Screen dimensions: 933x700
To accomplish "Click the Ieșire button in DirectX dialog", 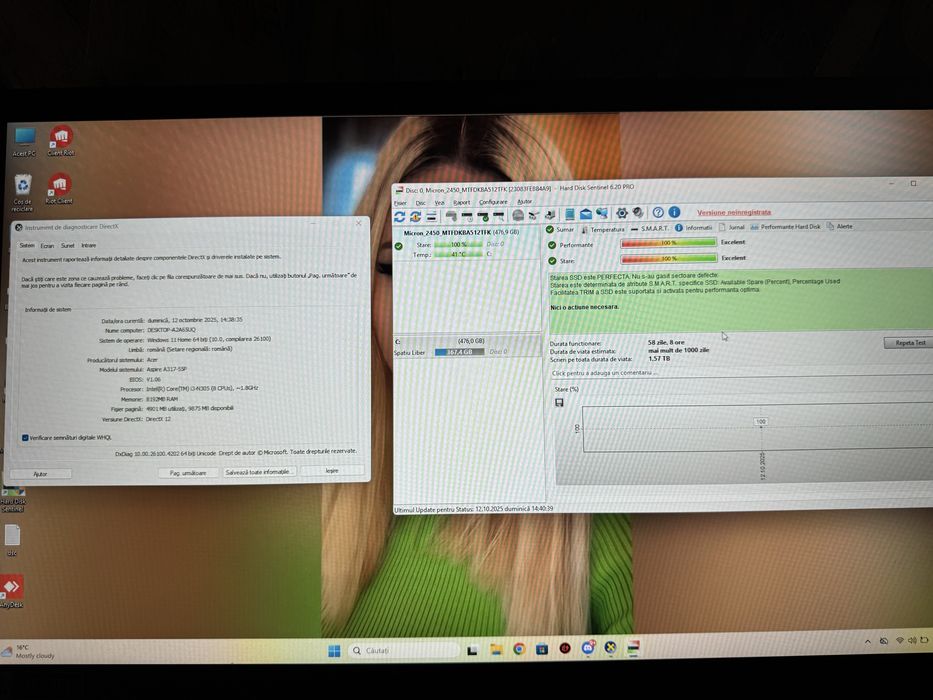I will point(332,471).
